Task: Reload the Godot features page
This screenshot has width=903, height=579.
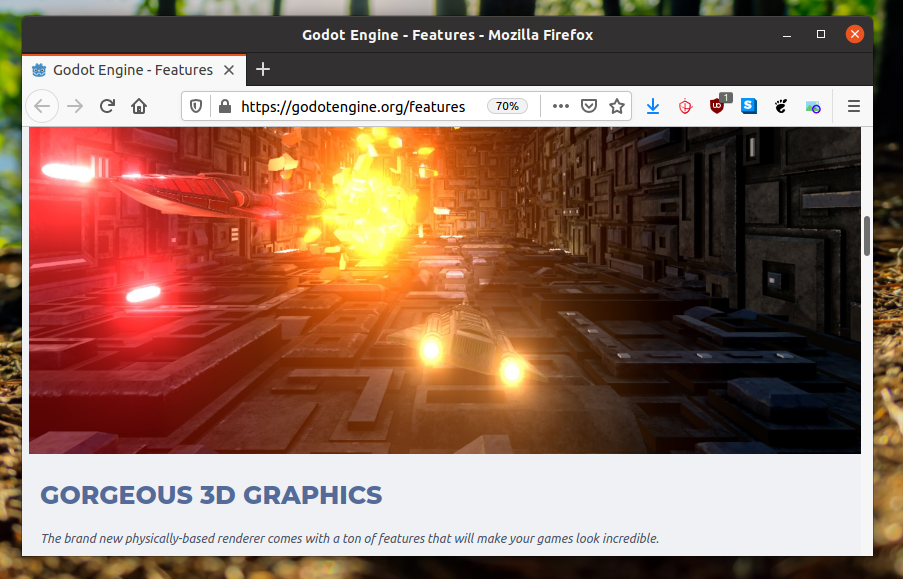Action: click(107, 107)
